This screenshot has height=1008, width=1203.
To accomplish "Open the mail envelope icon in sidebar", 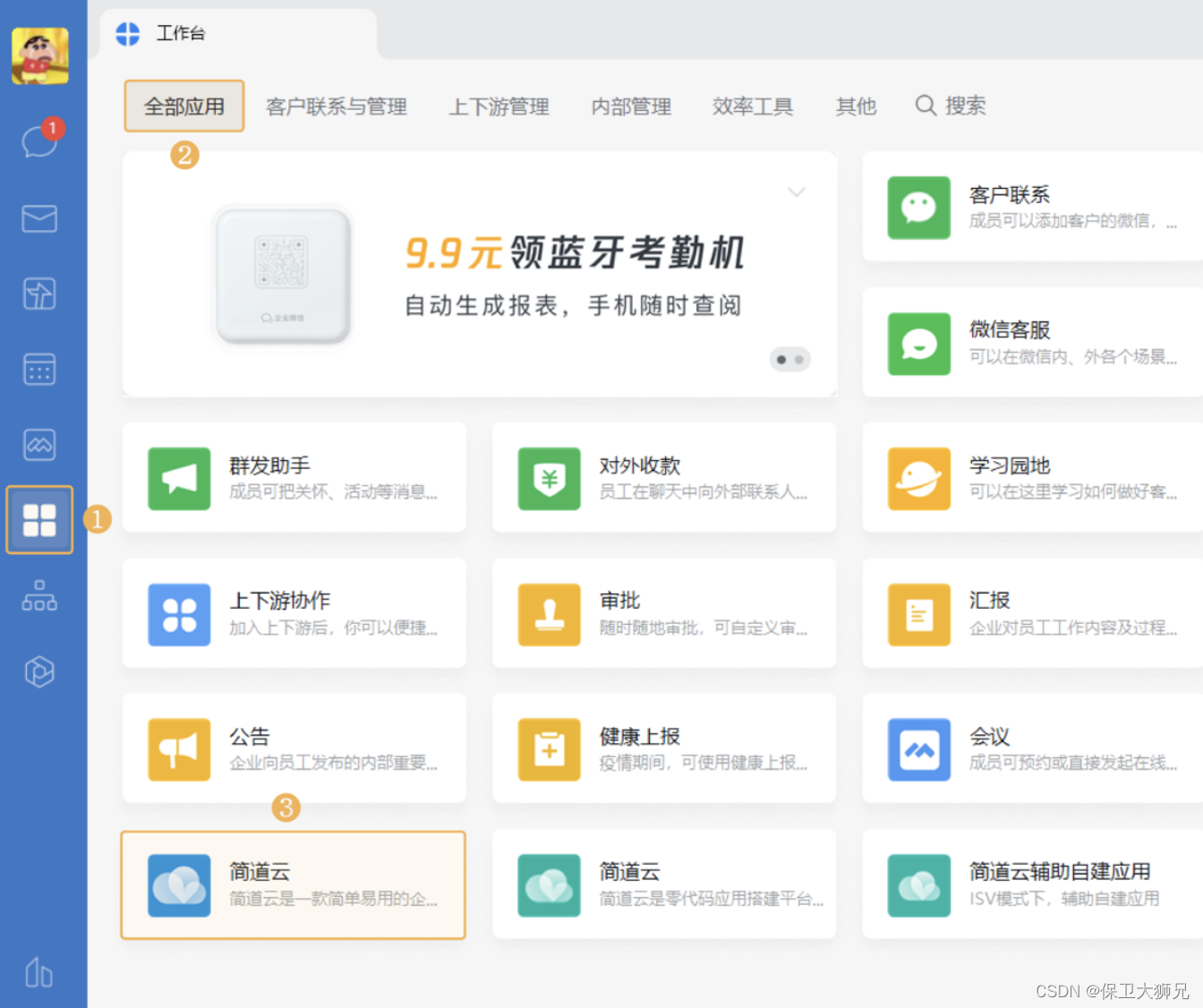I will (x=39, y=218).
